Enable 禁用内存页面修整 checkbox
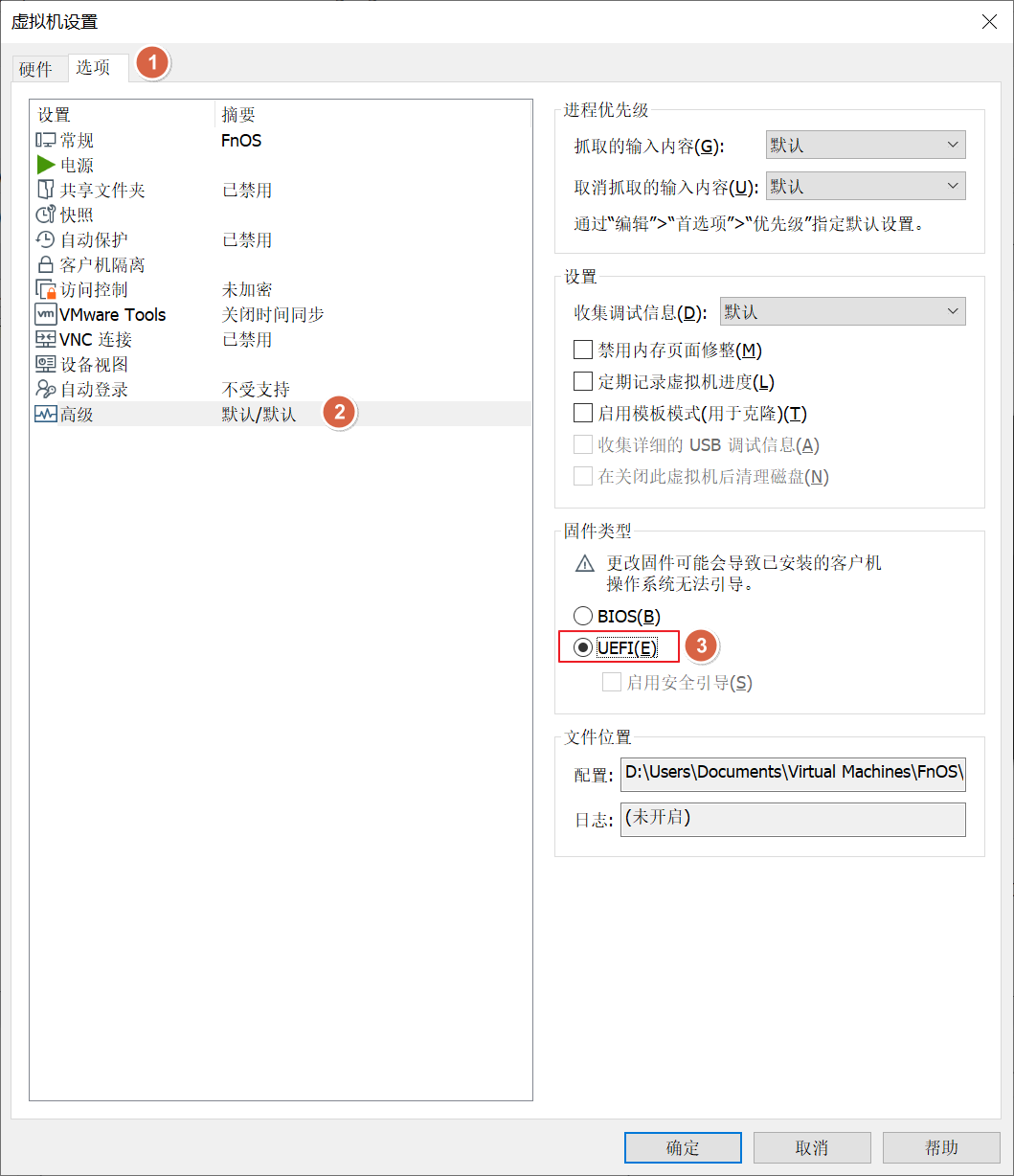This screenshot has width=1014, height=1176. coord(583,351)
